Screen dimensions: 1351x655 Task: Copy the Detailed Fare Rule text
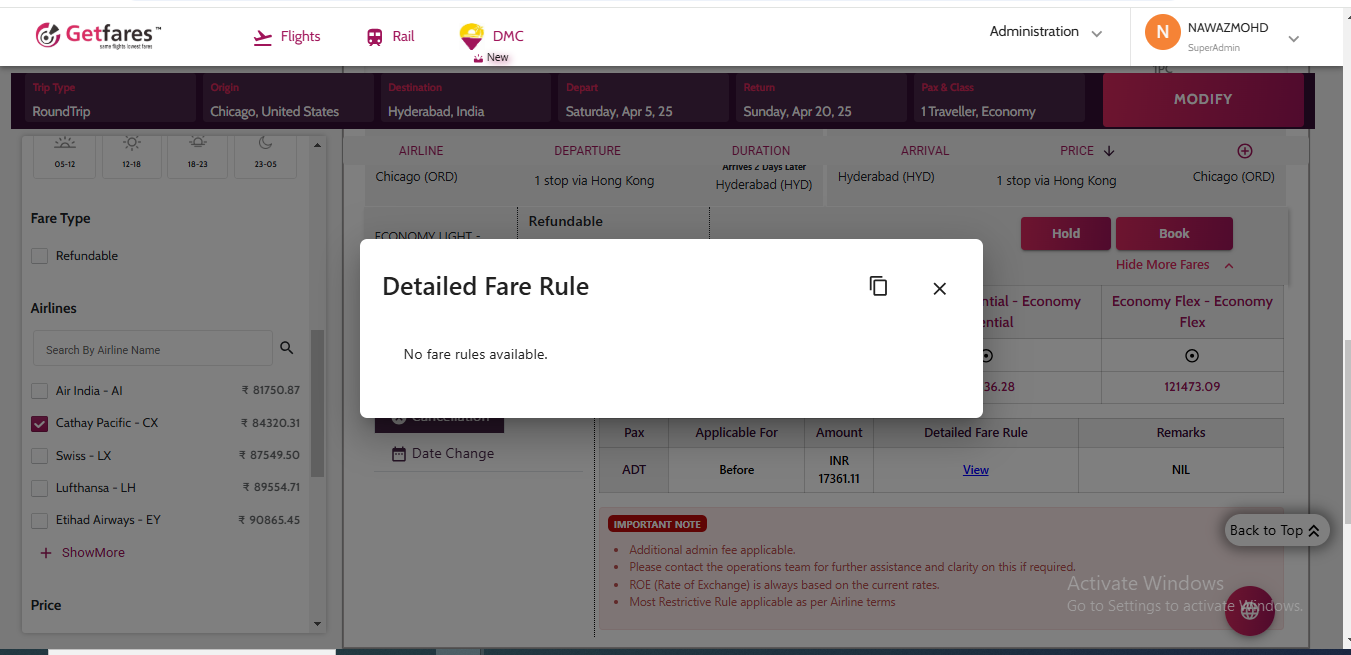[x=878, y=287]
